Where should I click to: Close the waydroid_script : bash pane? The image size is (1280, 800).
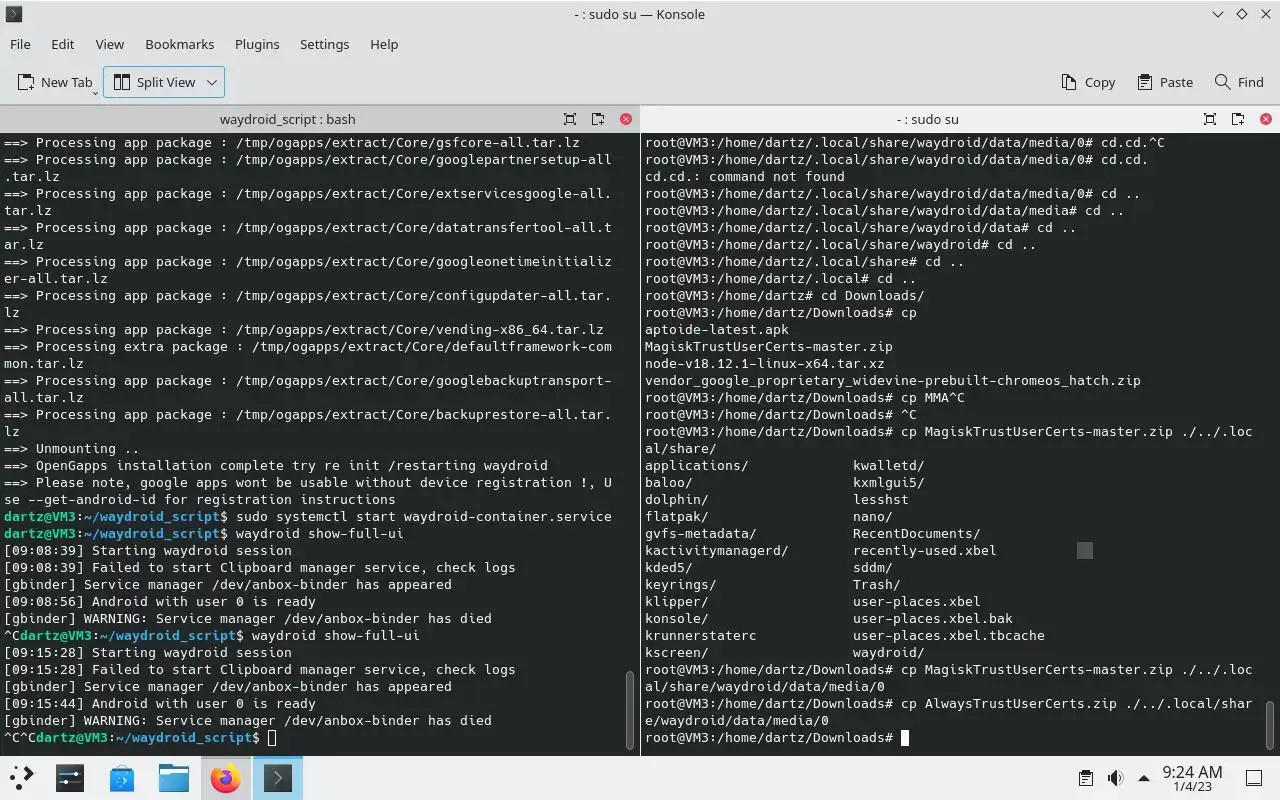tap(626, 119)
